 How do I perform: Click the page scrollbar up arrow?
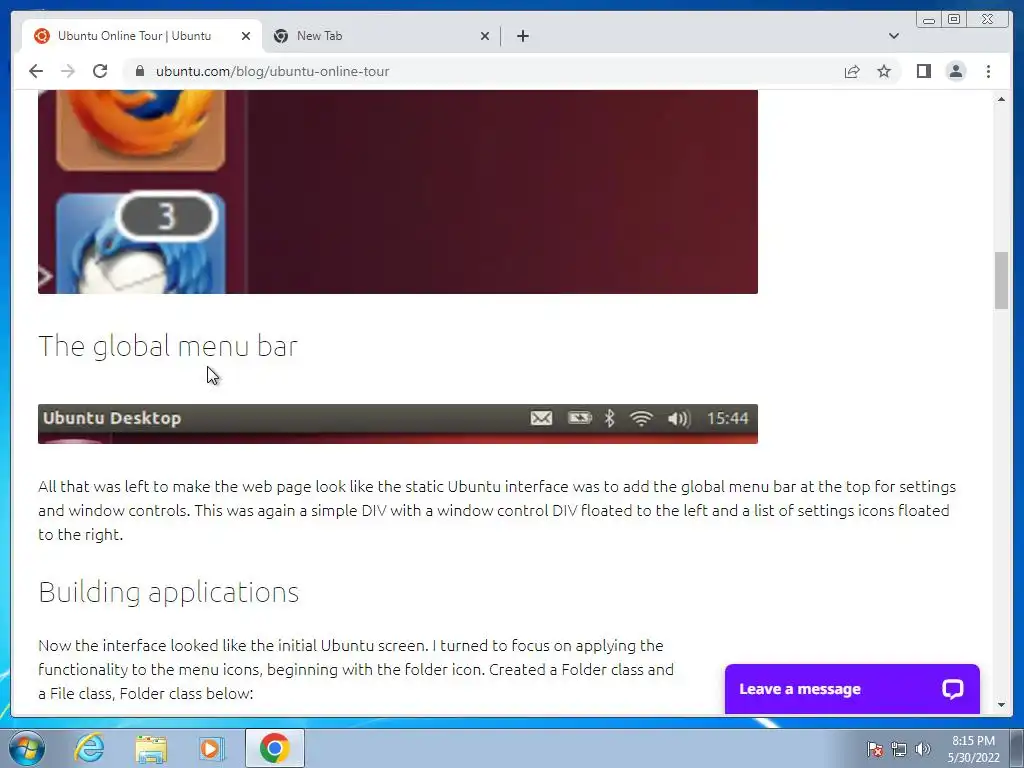point(1001,99)
